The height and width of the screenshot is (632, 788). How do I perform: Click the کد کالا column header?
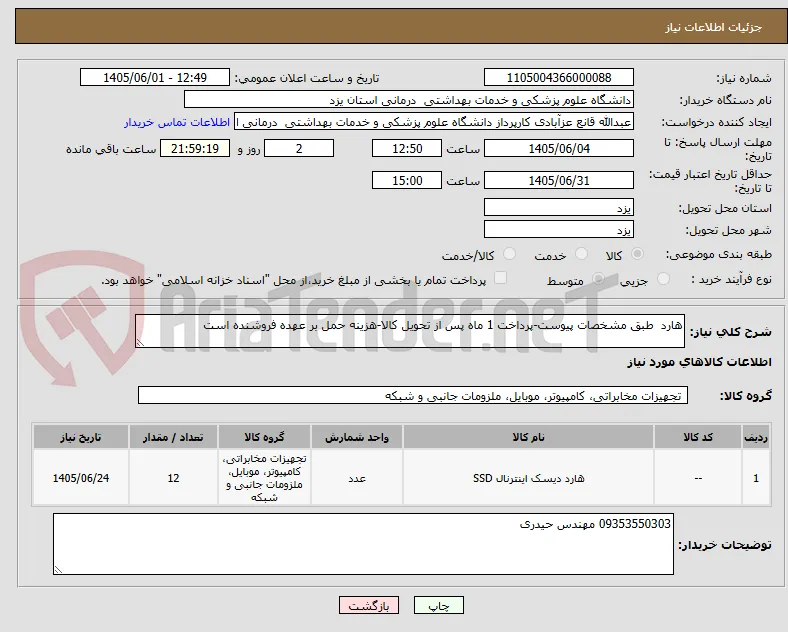coord(698,437)
